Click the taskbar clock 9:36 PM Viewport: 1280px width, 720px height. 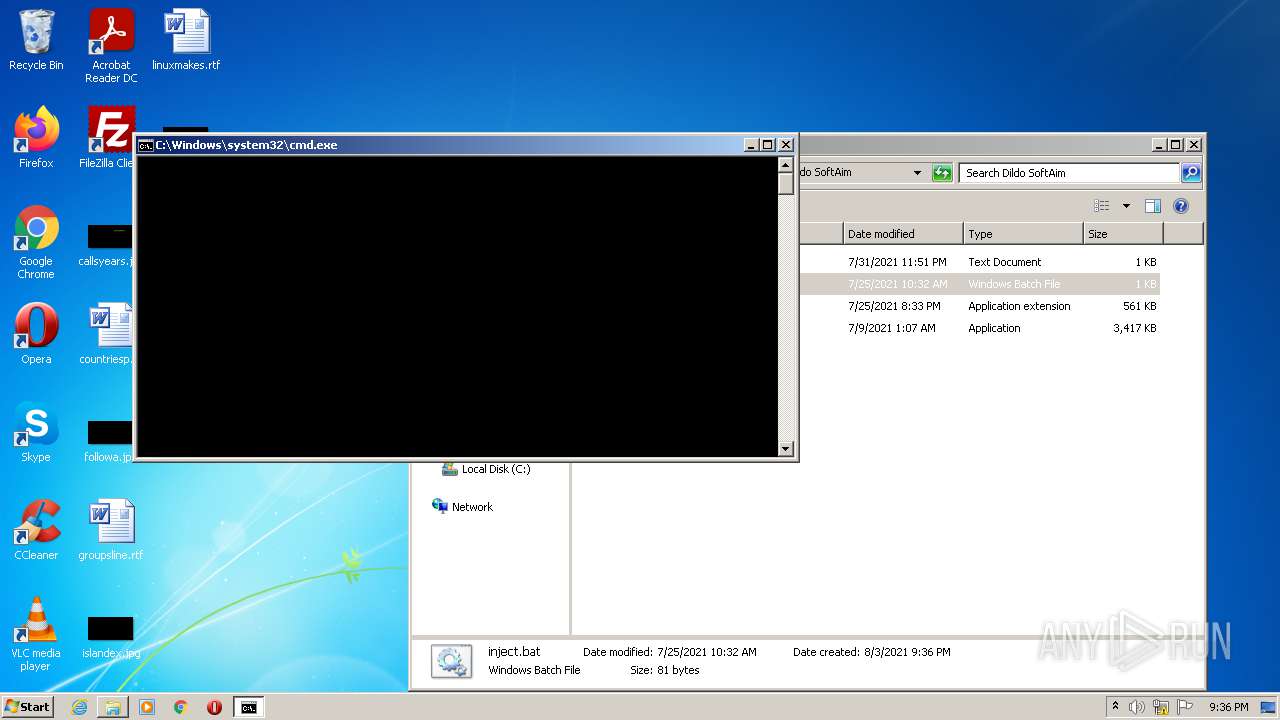(1228, 707)
